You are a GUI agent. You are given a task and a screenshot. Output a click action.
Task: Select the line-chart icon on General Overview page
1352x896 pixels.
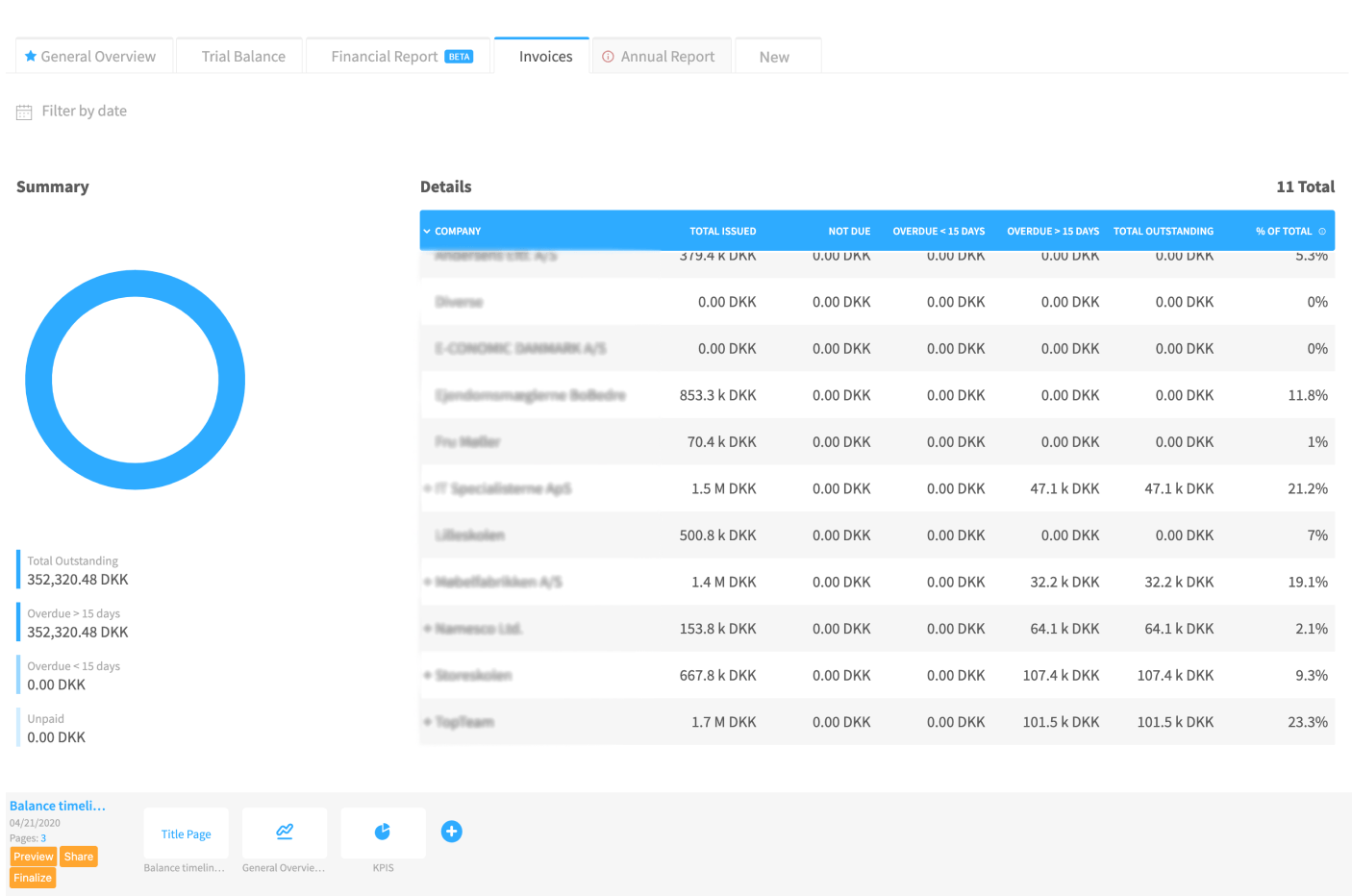click(284, 830)
